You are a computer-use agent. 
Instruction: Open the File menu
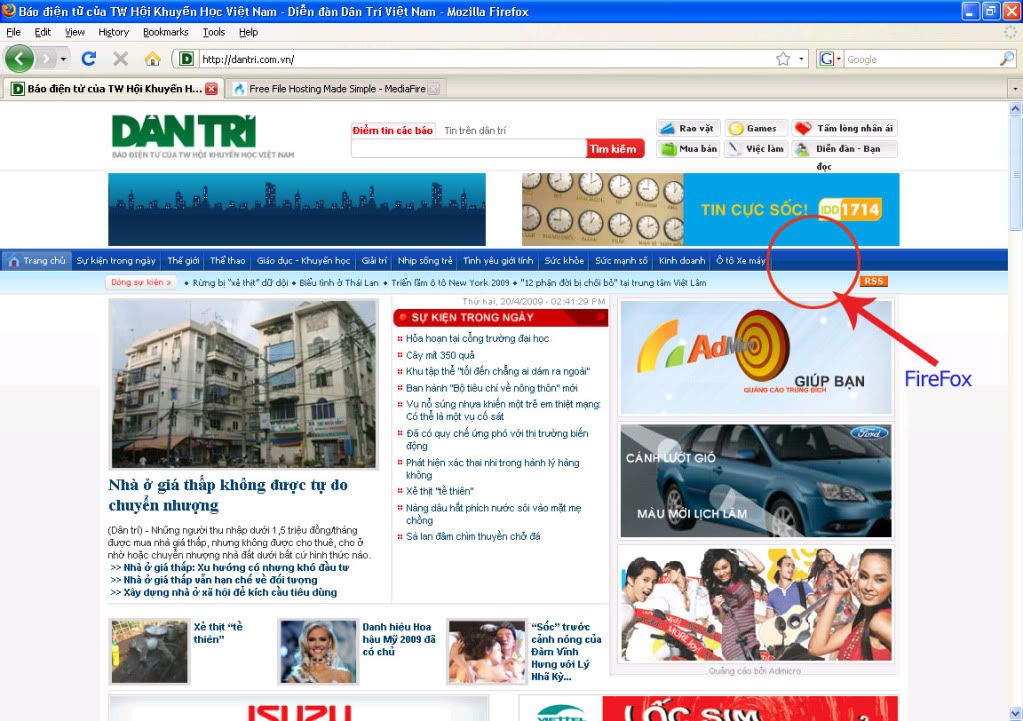click(13, 32)
